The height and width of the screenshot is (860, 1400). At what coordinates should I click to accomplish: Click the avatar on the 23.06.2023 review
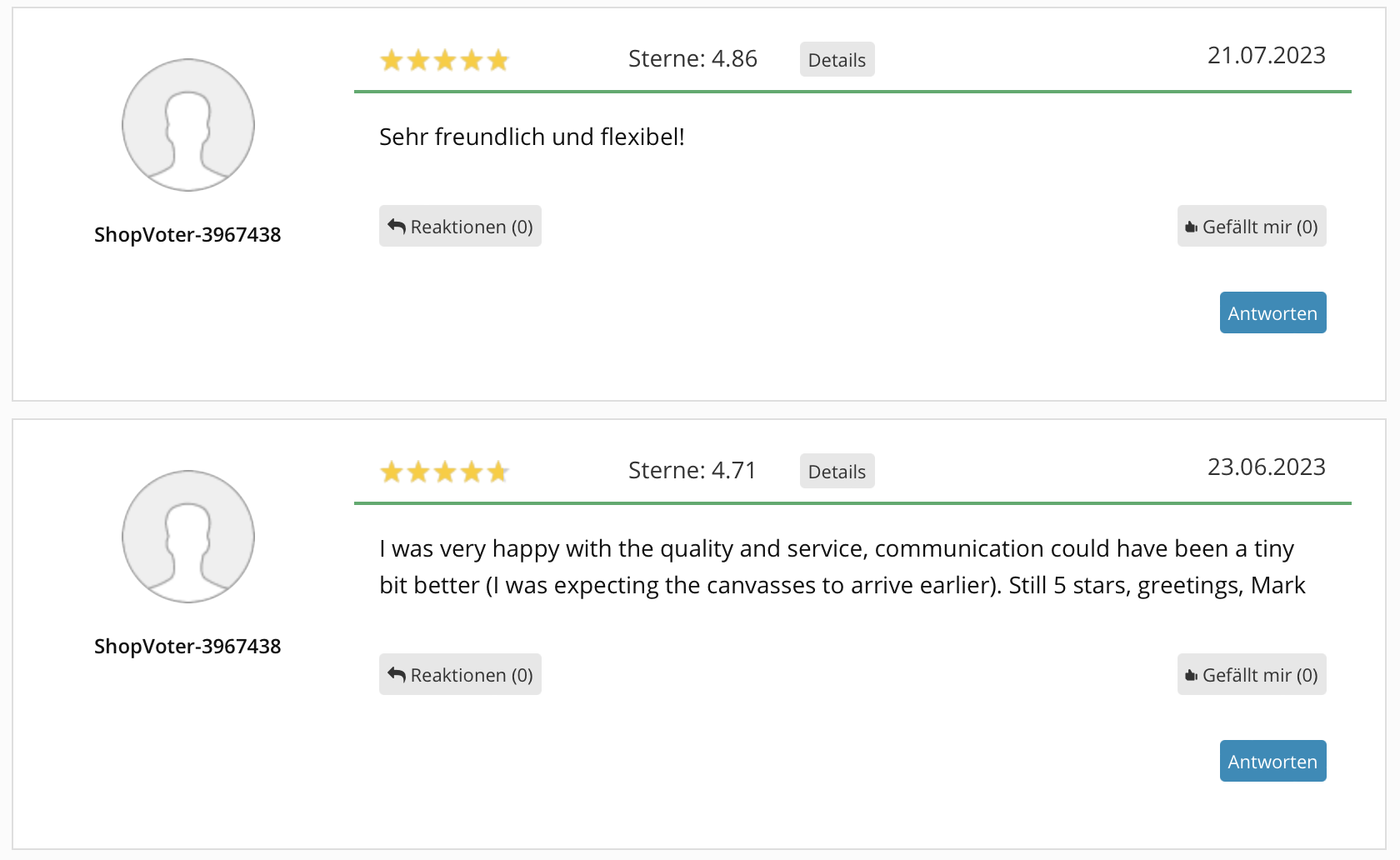[188, 537]
